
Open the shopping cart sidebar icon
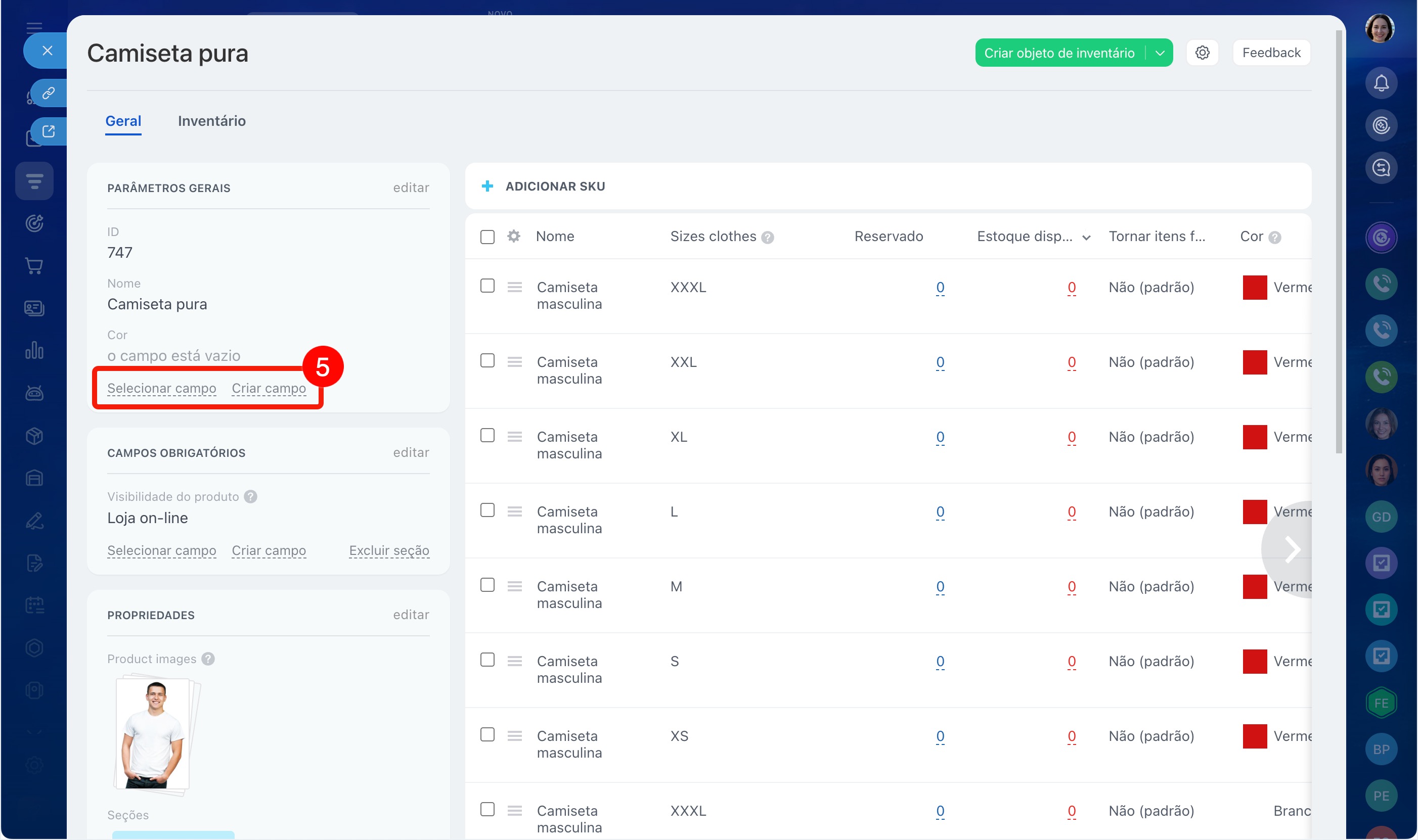(x=34, y=265)
